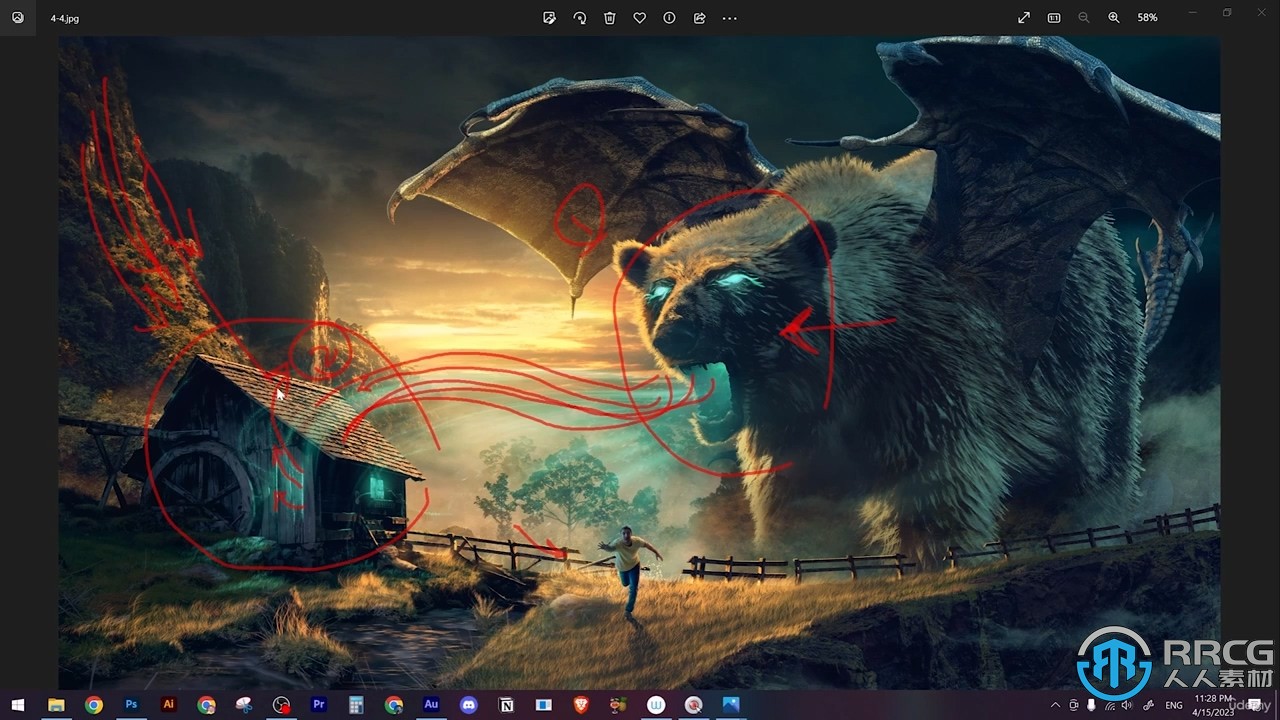1280x720 pixels.
Task: Zoom in with magnifier plus
Action: (1114, 18)
